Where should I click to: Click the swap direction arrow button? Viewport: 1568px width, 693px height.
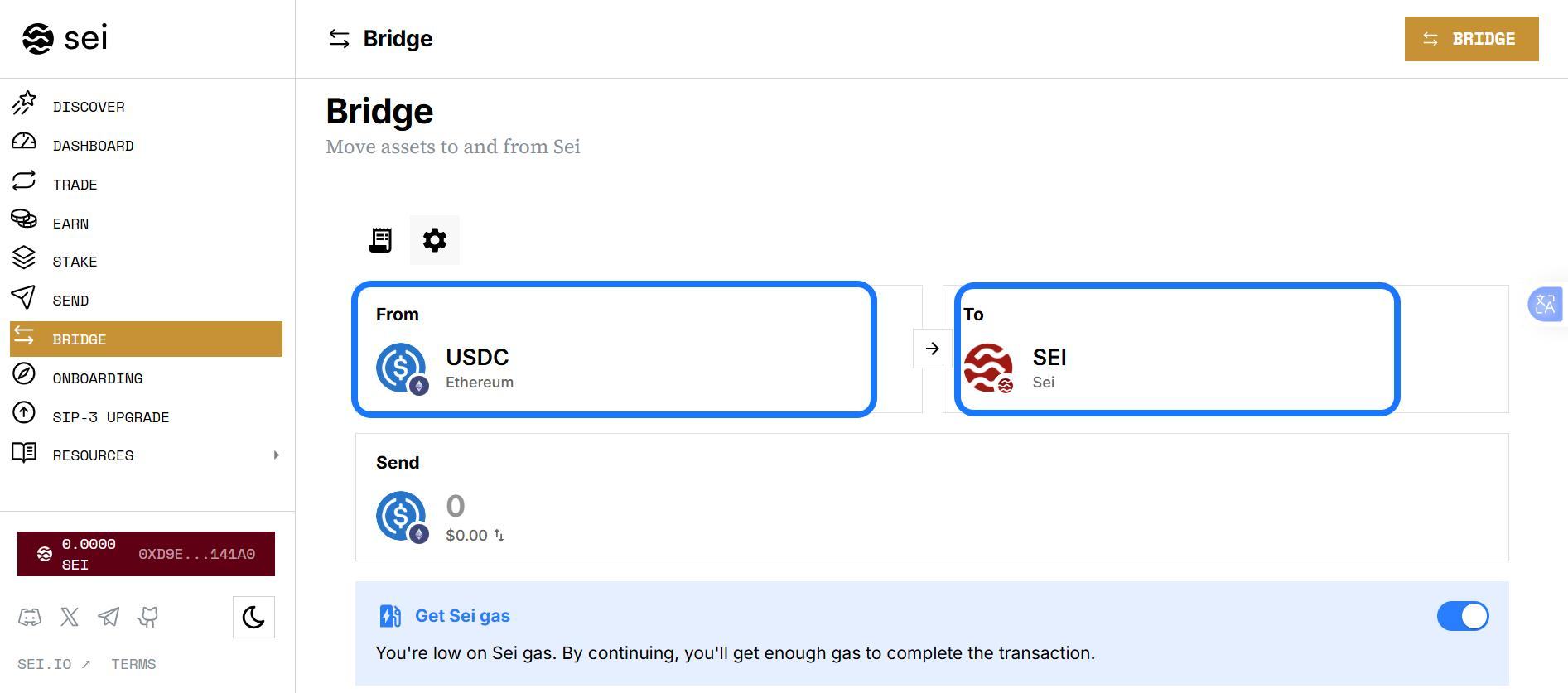(x=932, y=349)
